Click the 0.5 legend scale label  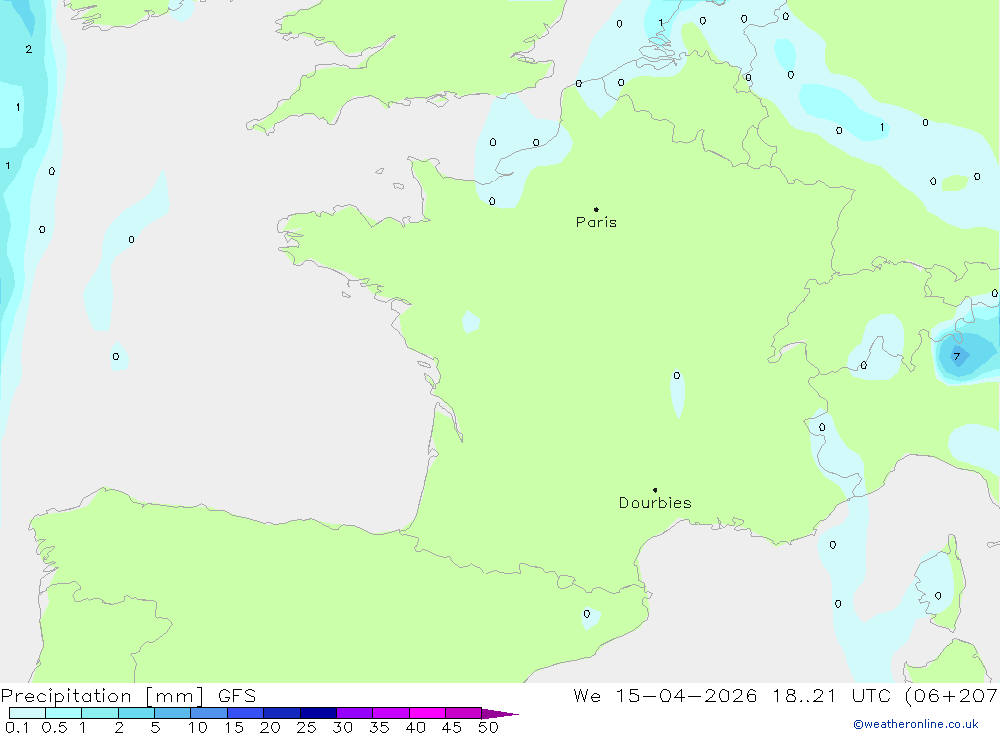[x=54, y=727]
